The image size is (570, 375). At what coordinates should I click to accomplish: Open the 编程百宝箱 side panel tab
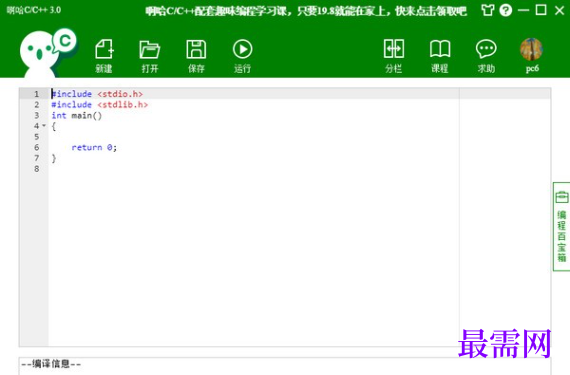point(561,226)
